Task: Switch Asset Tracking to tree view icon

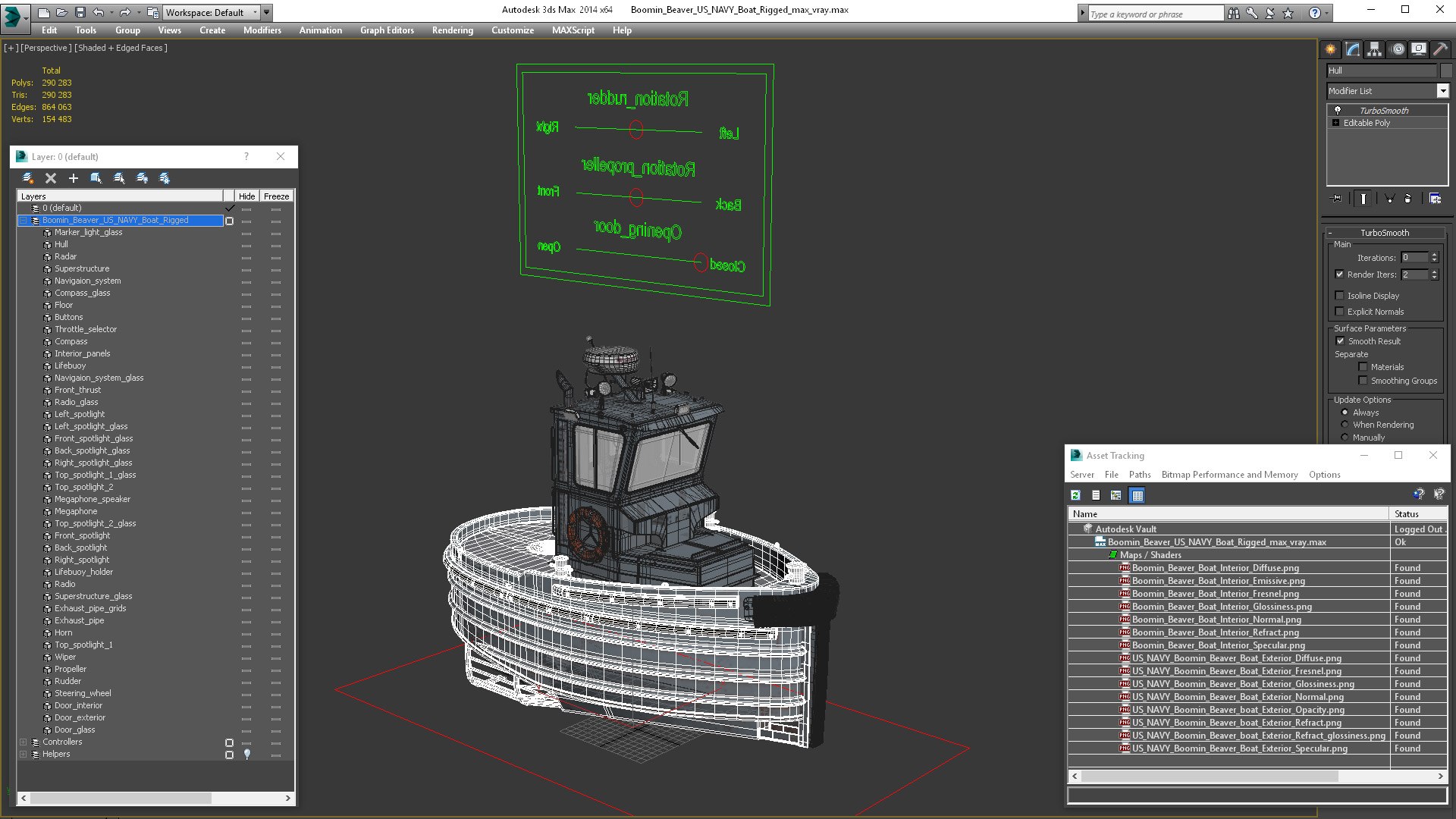Action: [x=1116, y=495]
